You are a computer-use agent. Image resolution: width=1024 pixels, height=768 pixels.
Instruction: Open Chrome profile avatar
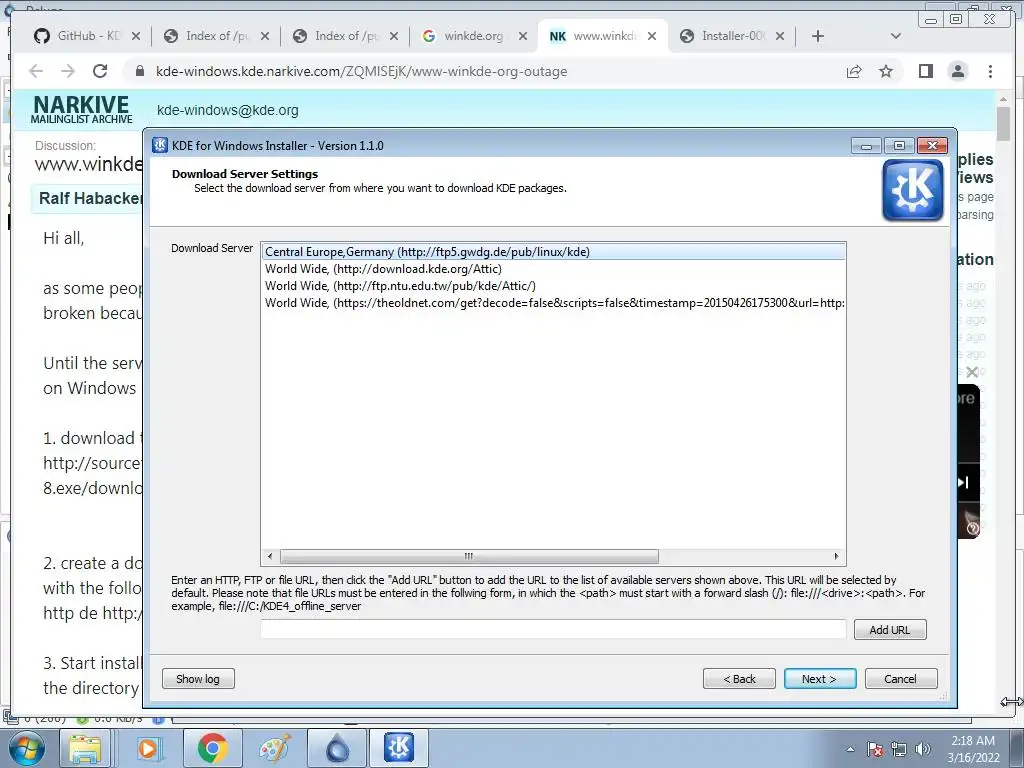point(958,71)
